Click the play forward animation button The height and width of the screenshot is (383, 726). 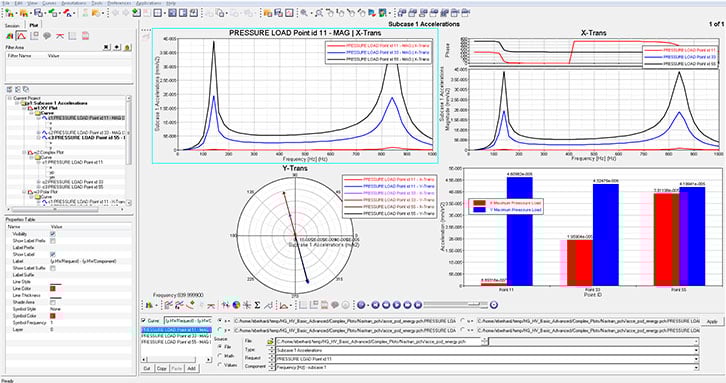[397, 305]
